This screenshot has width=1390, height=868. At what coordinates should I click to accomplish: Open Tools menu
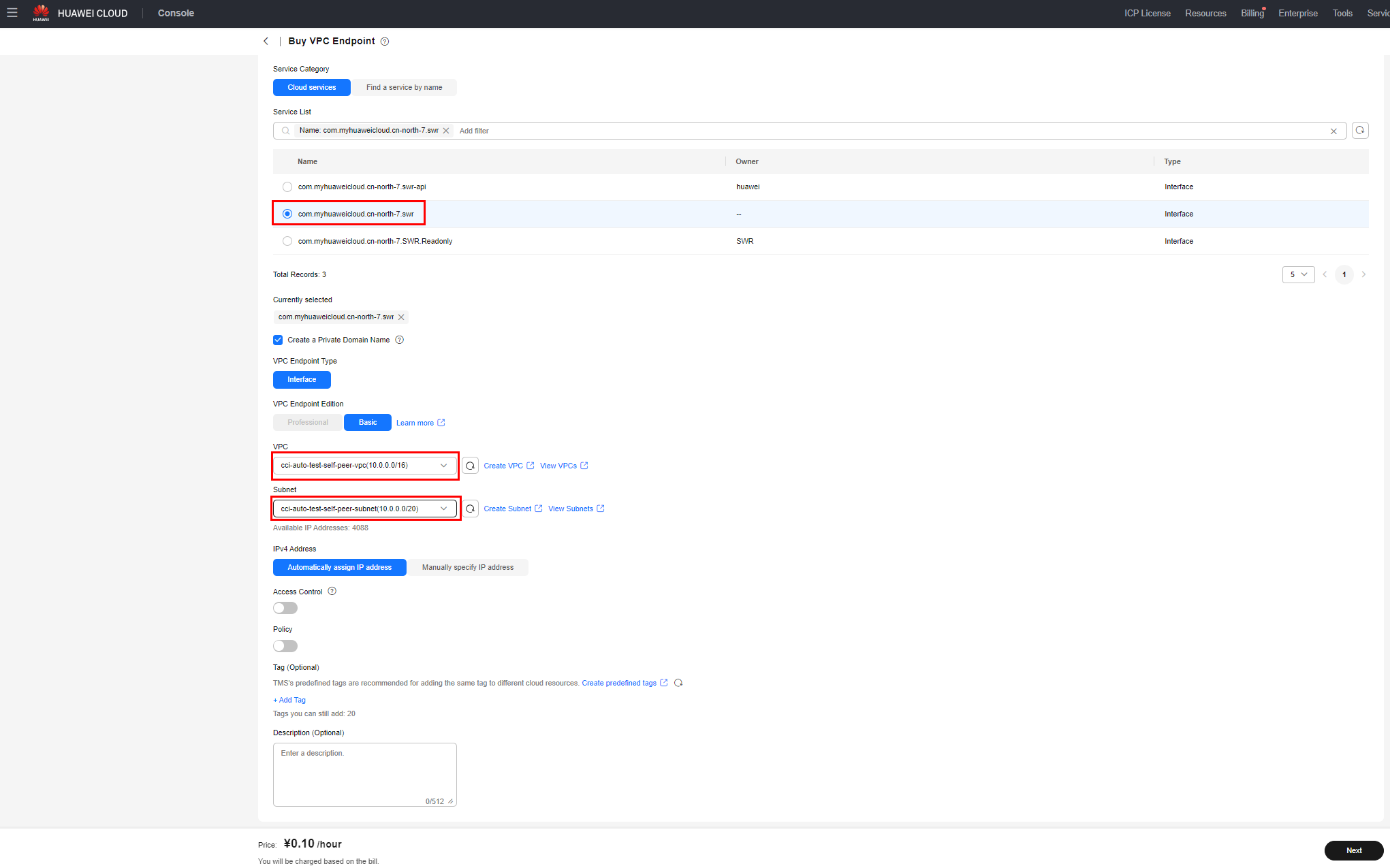[1342, 14]
